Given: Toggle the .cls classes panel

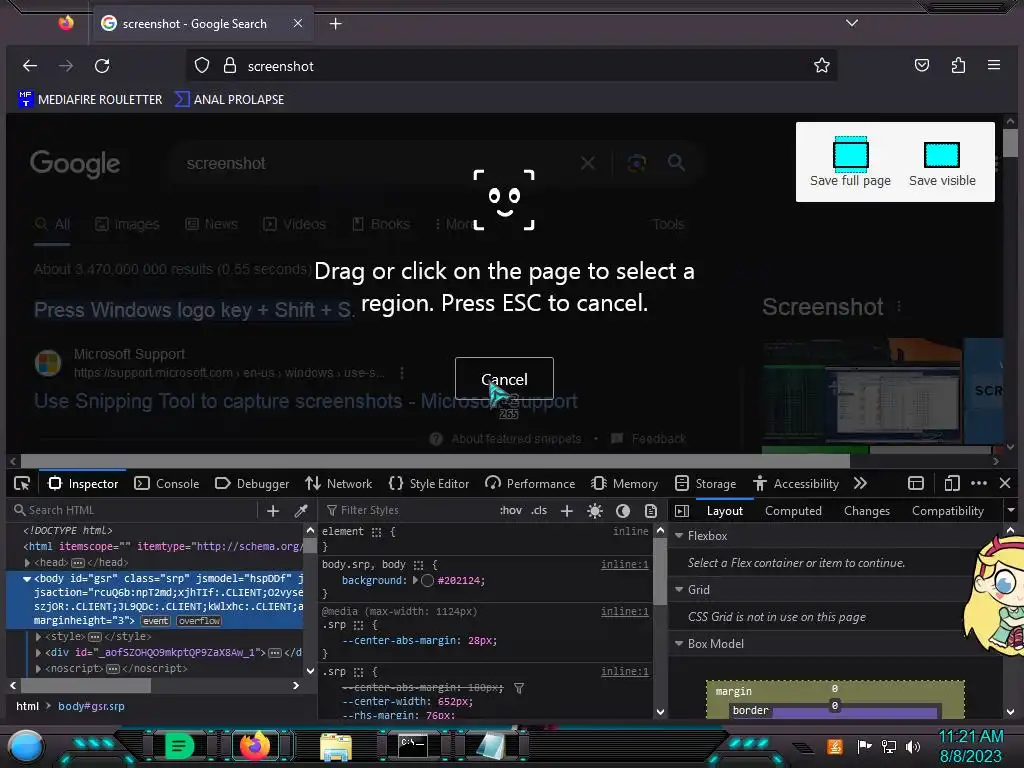Looking at the screenshot, I should pyautogui.click(x=539, y=511).
